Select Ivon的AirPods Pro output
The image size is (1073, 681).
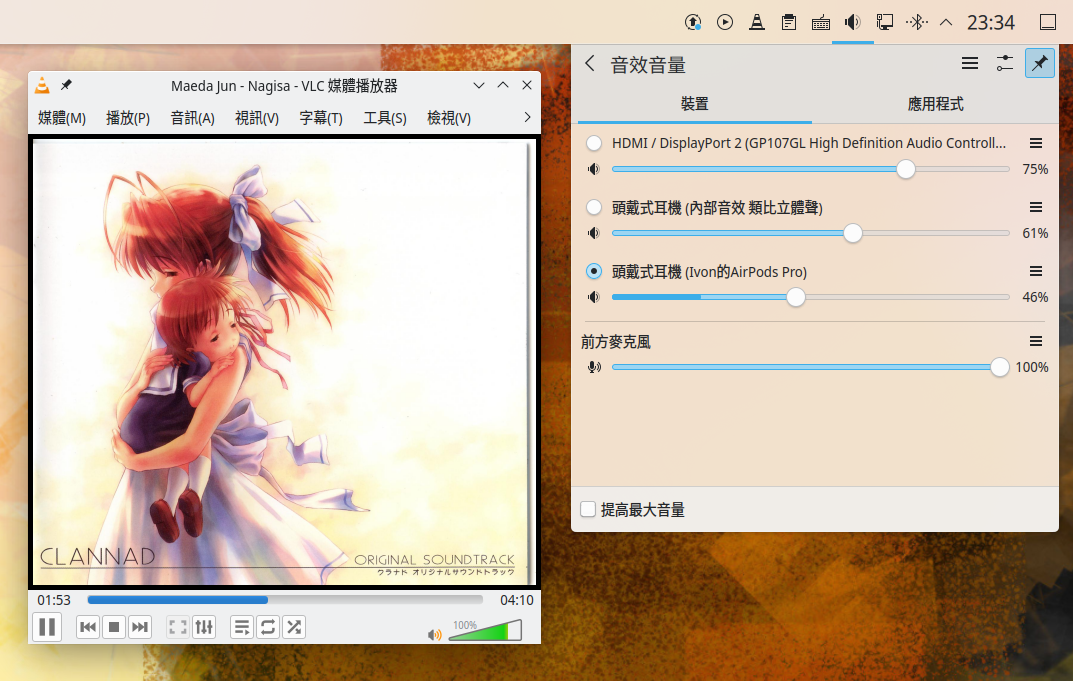[594, 272]
